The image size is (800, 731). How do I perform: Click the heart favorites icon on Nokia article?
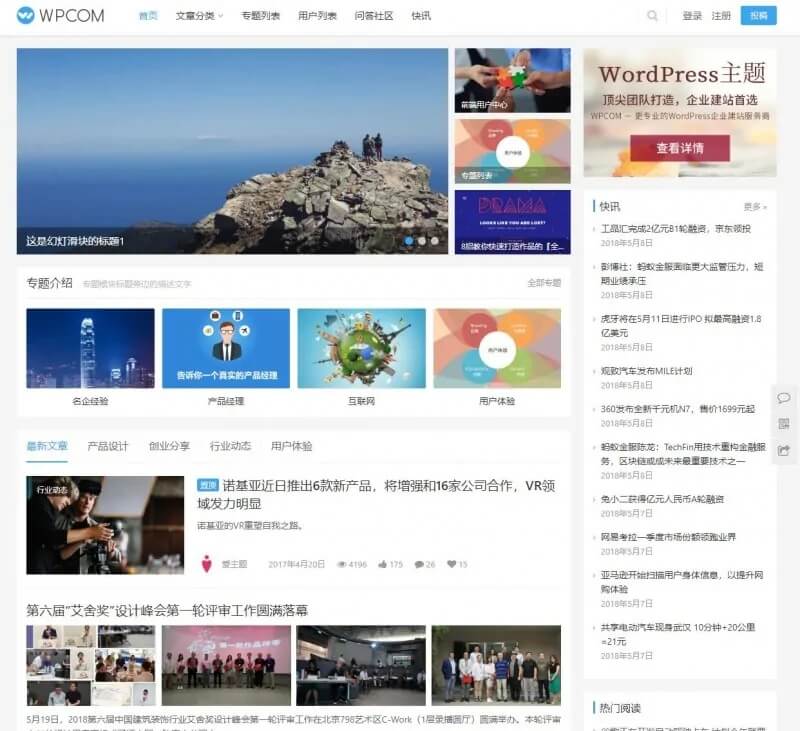tap(451, 565)
